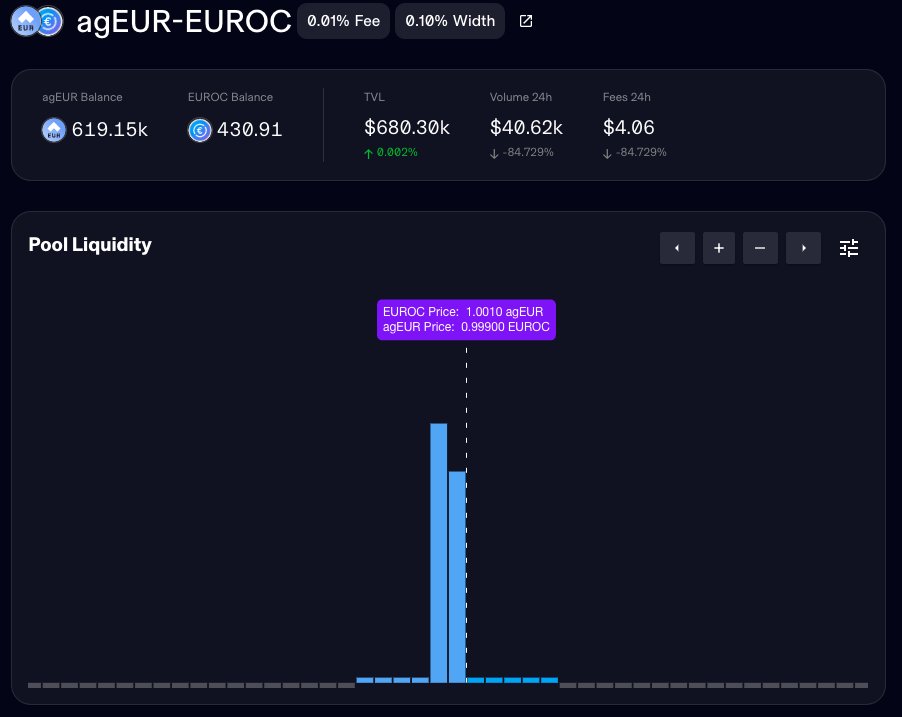
Task: Open pool via external link icon
Action: tap(526, 20)
